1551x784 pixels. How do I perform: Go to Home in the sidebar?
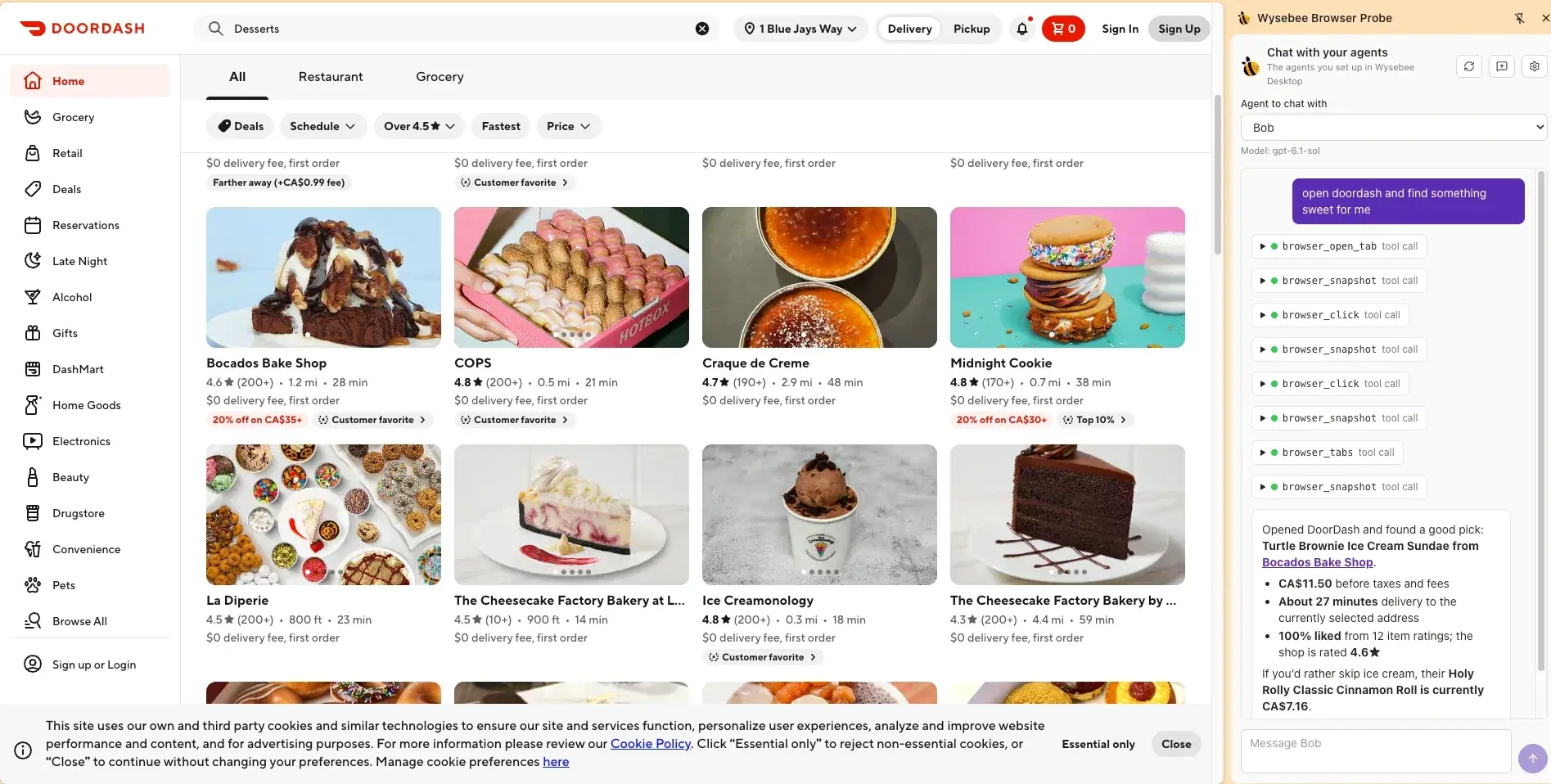click(x=90, y=81)
